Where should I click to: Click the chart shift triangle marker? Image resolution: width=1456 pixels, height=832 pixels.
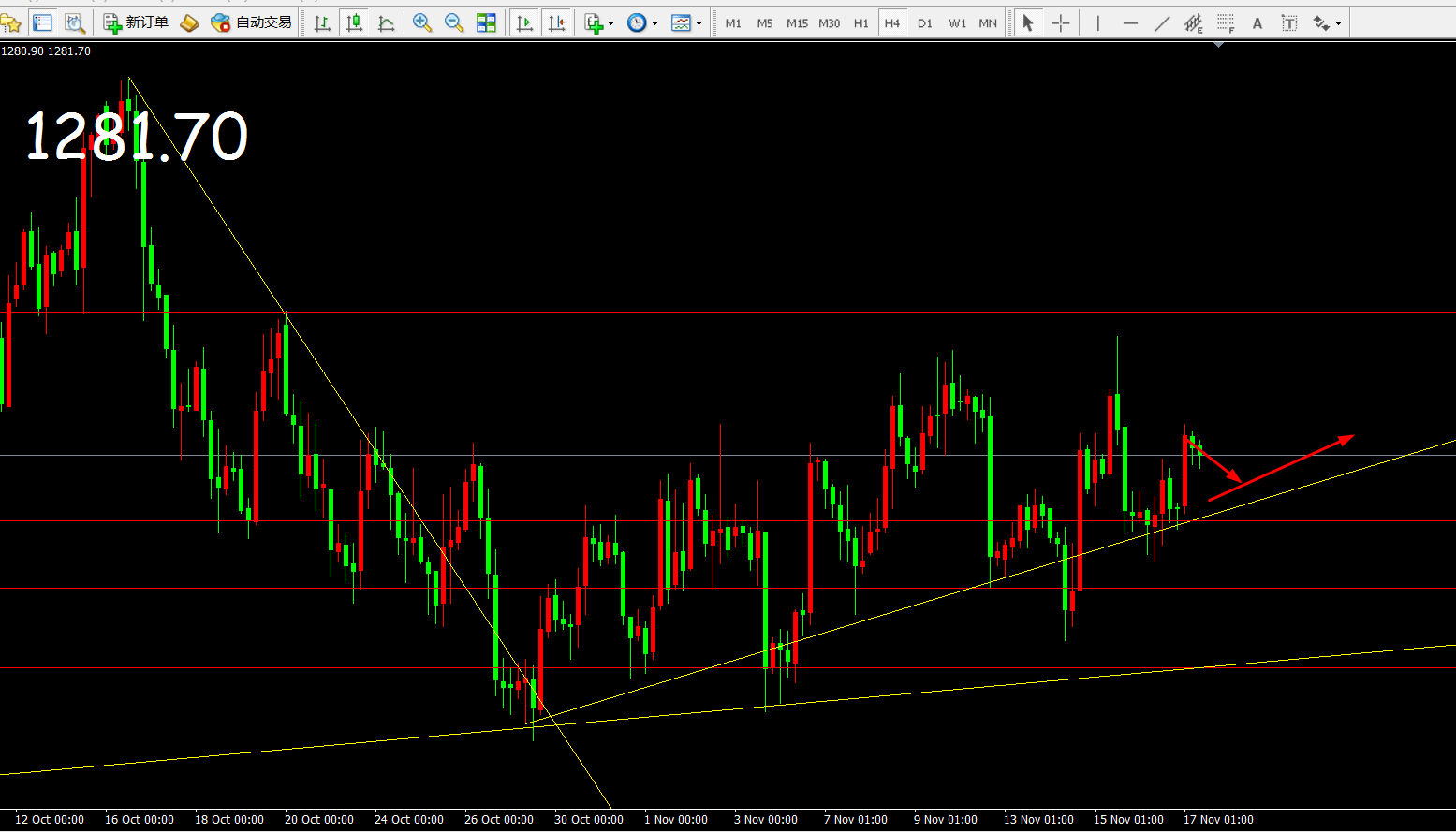point(1218,45)
